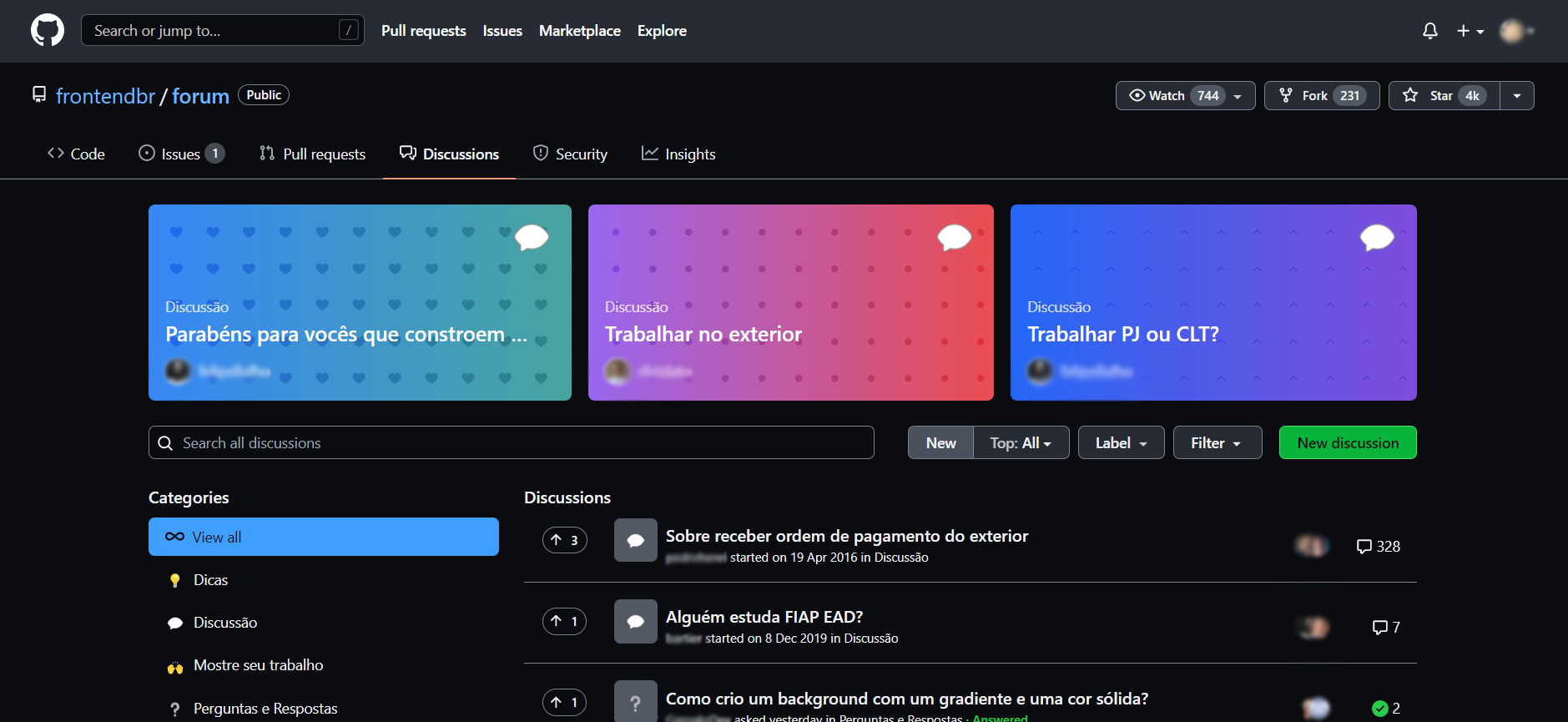This screenshot has height=722, width=1568.
Task: Click speech bubble icon on Trabalhar PJ ou CLT card
Action: [x=1377, y=237]
